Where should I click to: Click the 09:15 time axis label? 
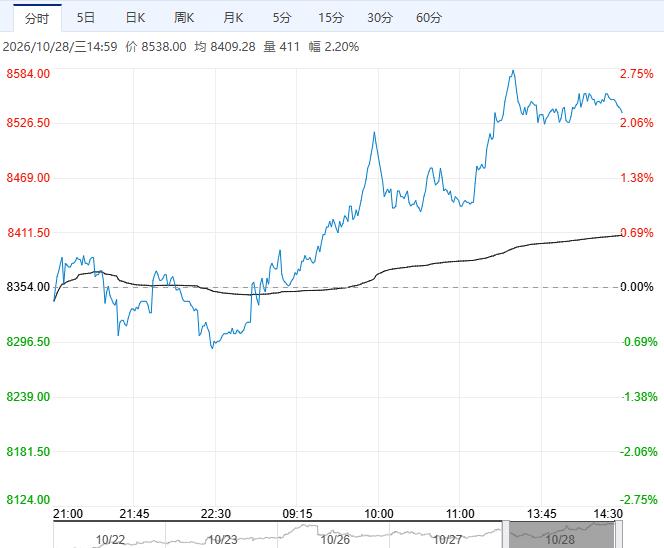[297, 514]
